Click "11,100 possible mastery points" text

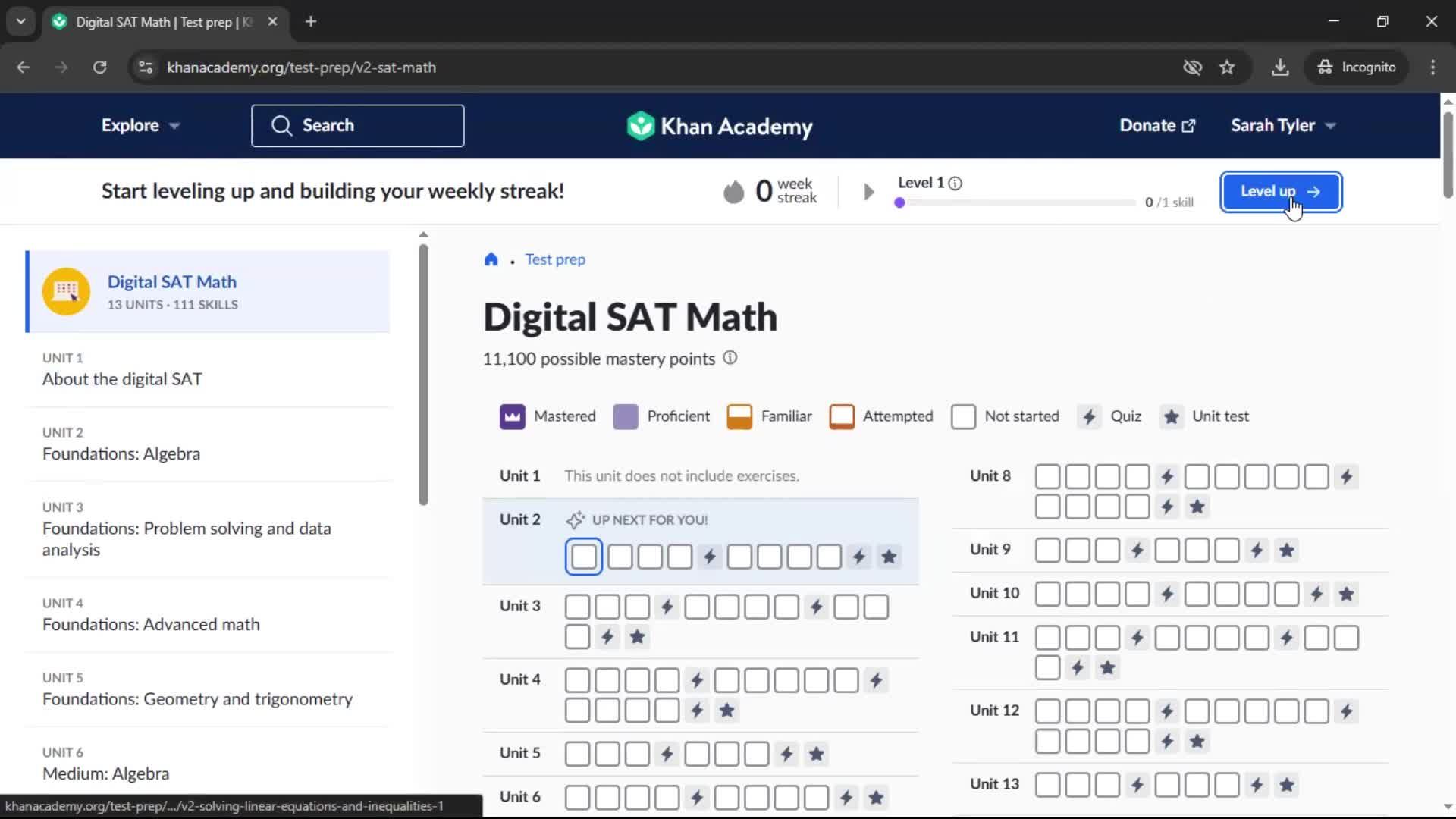pos(599,359)
